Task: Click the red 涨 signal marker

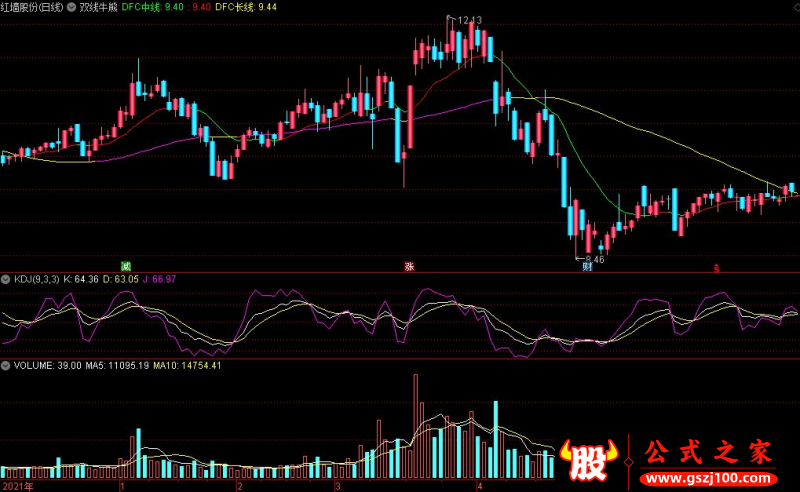Action: [x=409, y=266]
